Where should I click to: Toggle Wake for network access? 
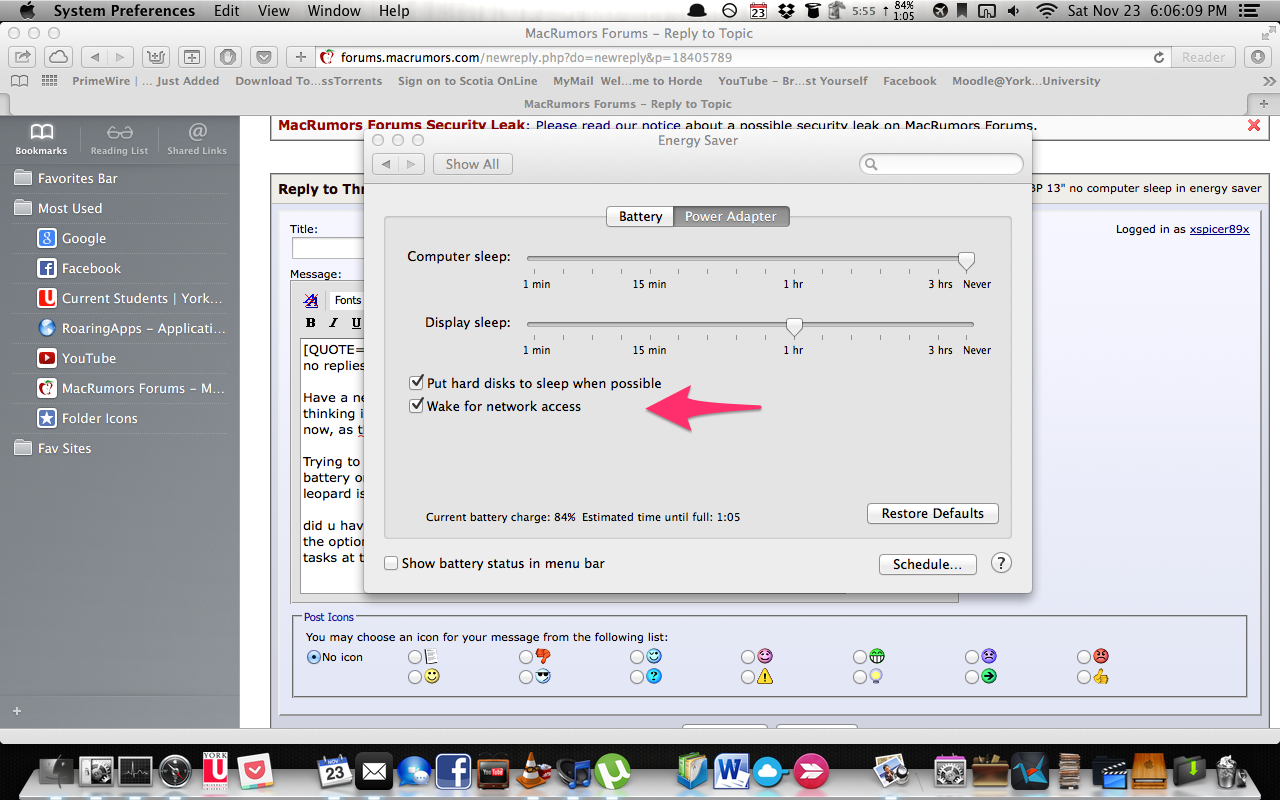(x=417, y=406)
